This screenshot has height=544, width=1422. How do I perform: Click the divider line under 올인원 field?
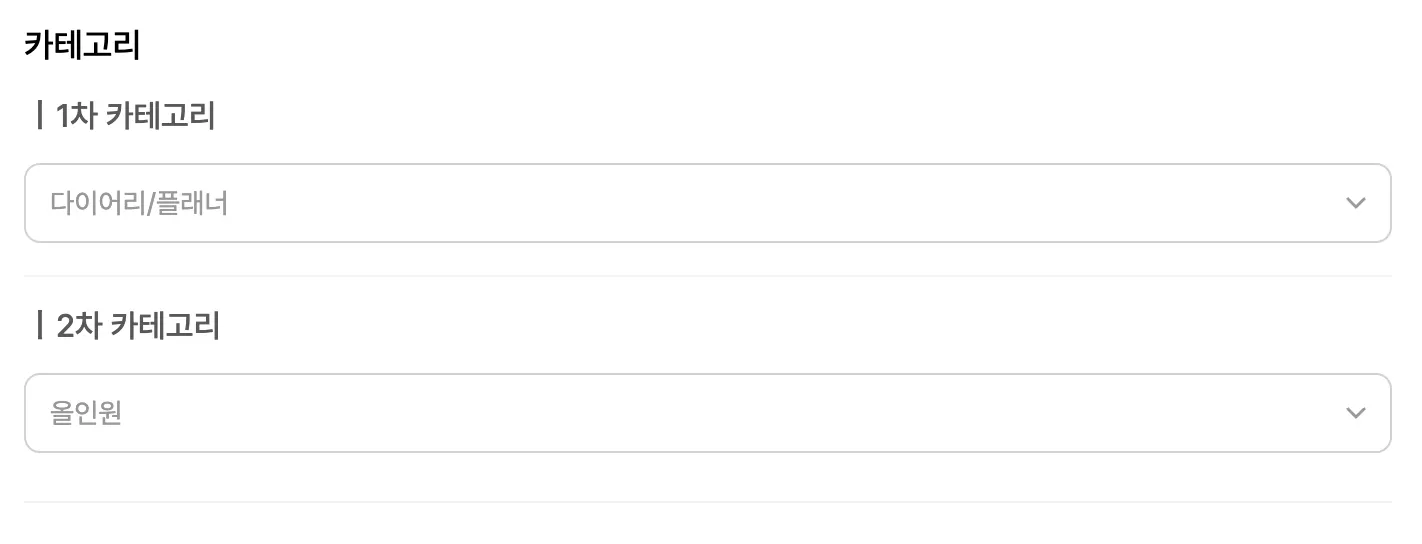(707, 501)
